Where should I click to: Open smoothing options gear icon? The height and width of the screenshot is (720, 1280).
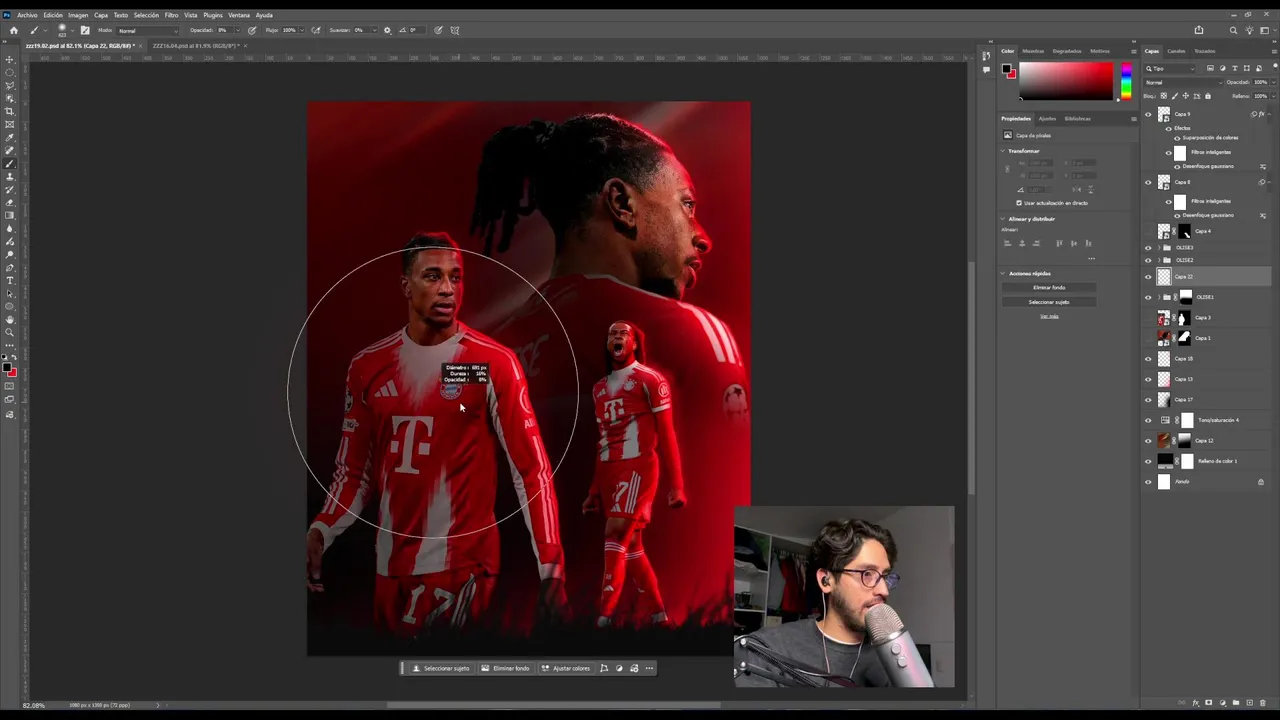[x=387, y=30]
